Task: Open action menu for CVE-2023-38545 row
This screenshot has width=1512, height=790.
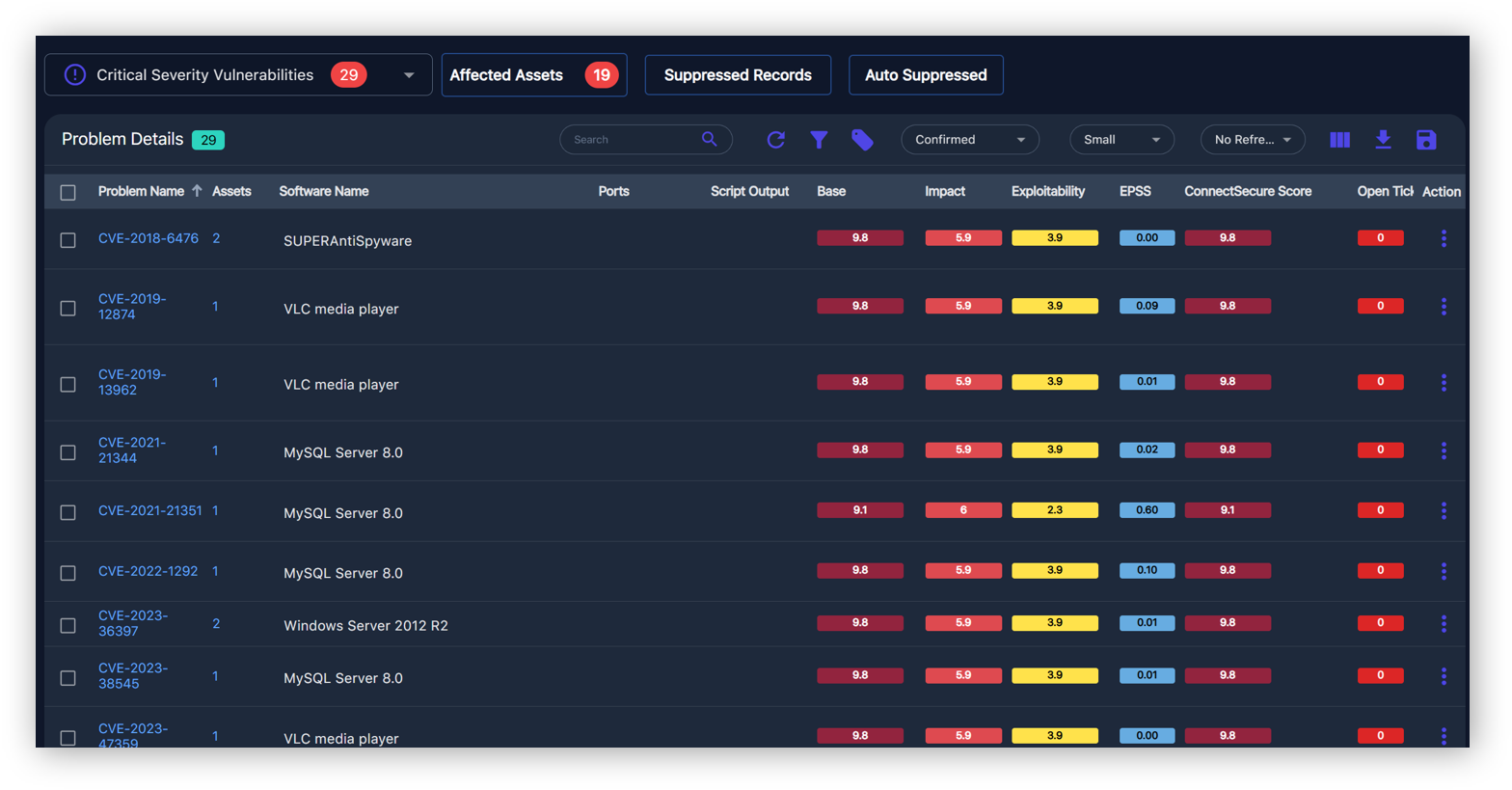Action: [x=1444, y=676]
